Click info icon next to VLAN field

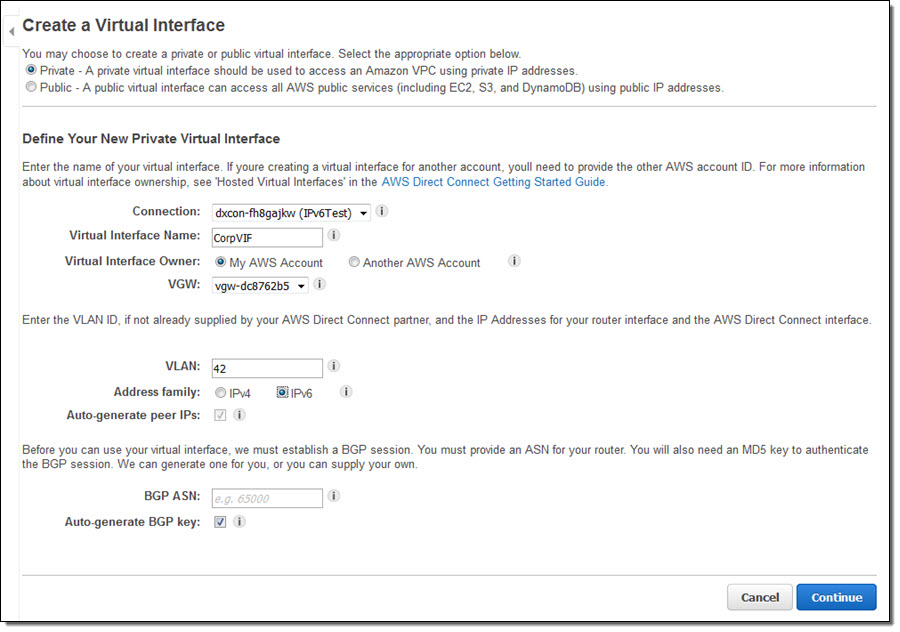(x=334, y=367)
